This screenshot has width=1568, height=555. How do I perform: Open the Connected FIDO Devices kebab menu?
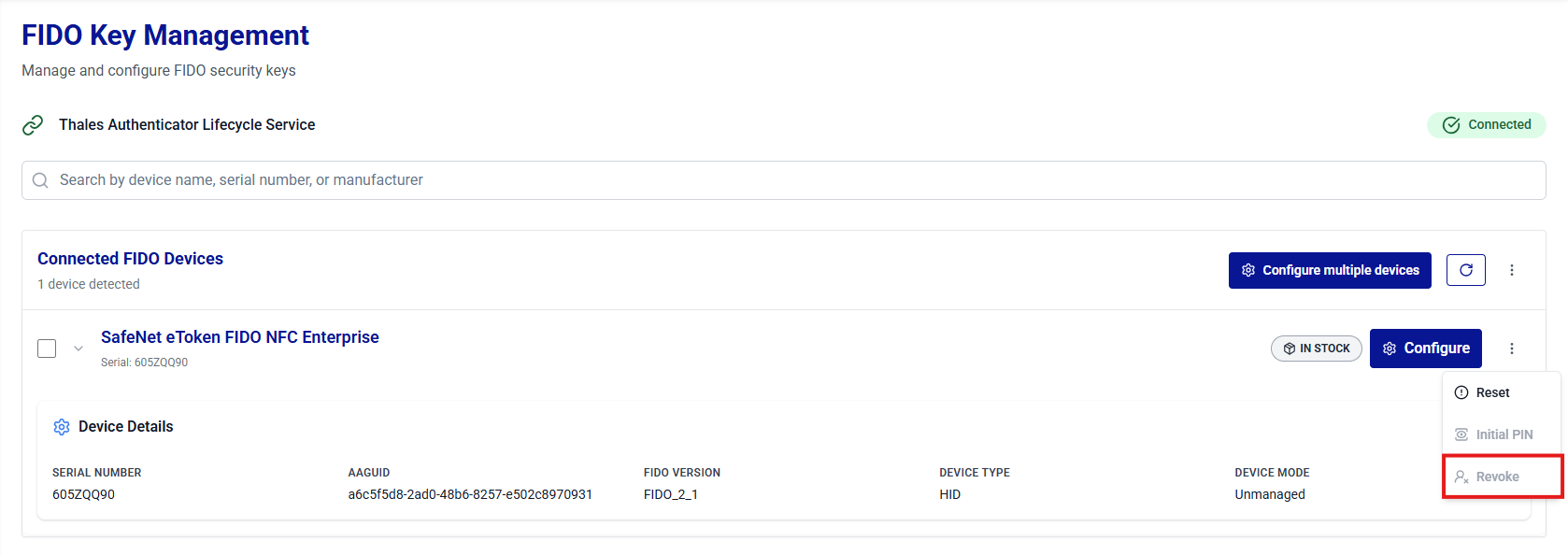point(1512,270)
